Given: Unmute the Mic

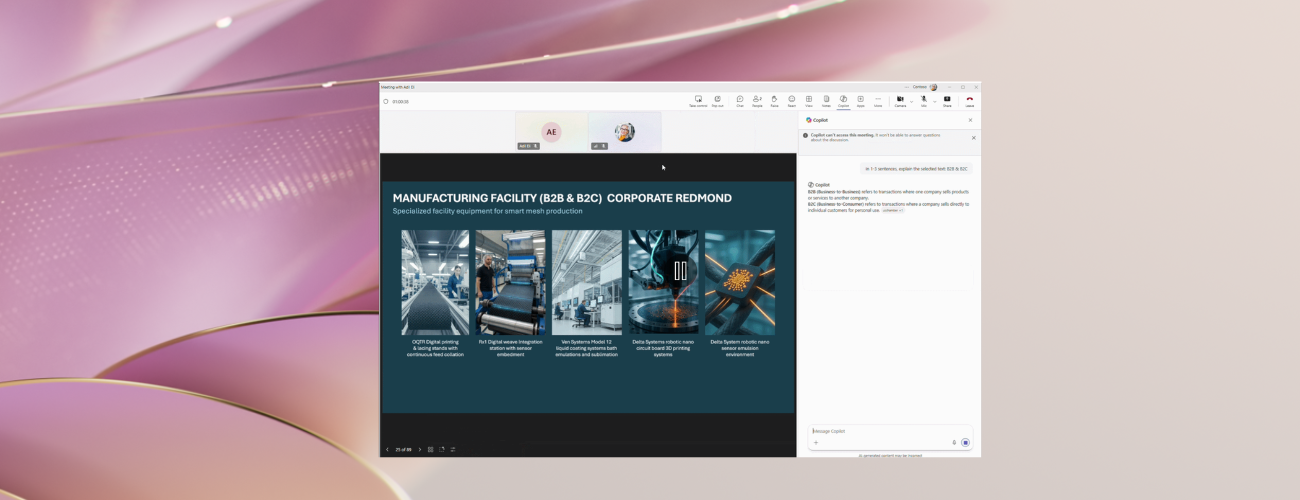Looking at the screenshot, I should point(924,101).
